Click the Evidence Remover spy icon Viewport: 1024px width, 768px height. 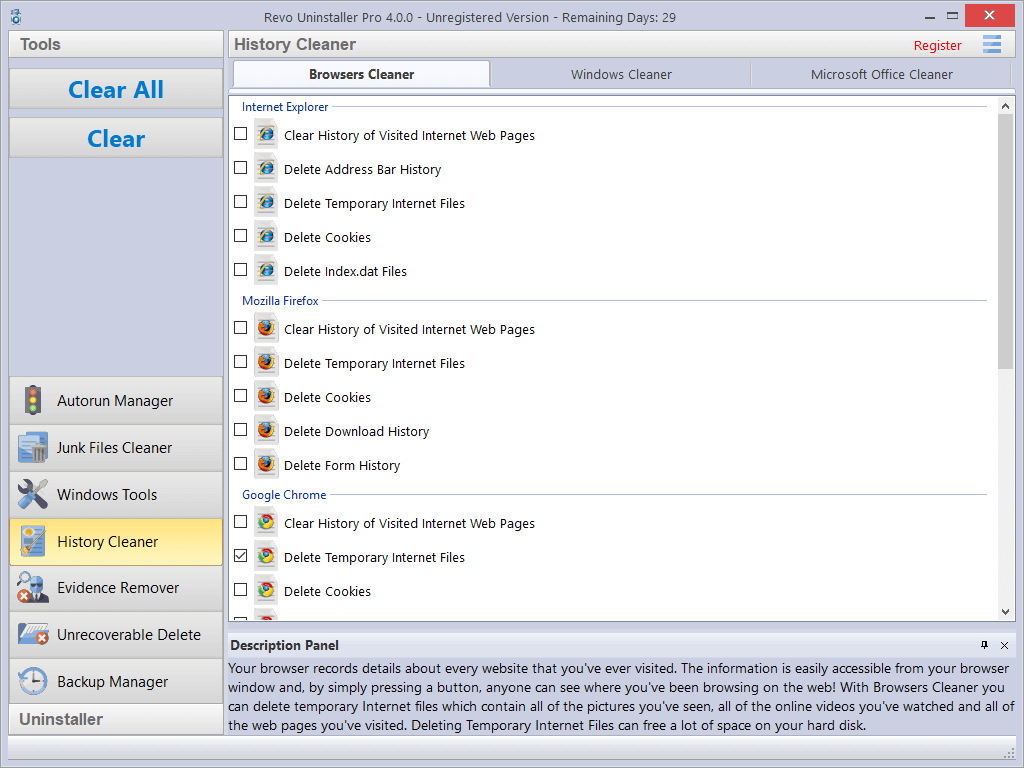click(x=33, y=588)
